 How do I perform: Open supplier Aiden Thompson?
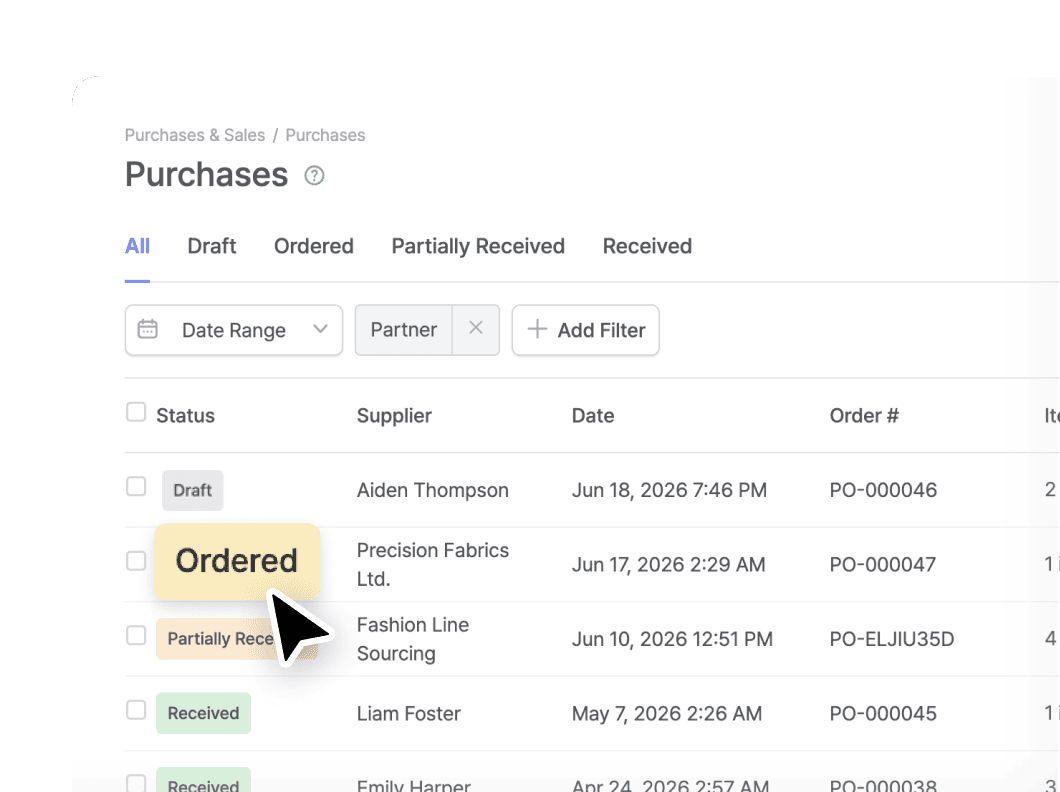point(433,490)
